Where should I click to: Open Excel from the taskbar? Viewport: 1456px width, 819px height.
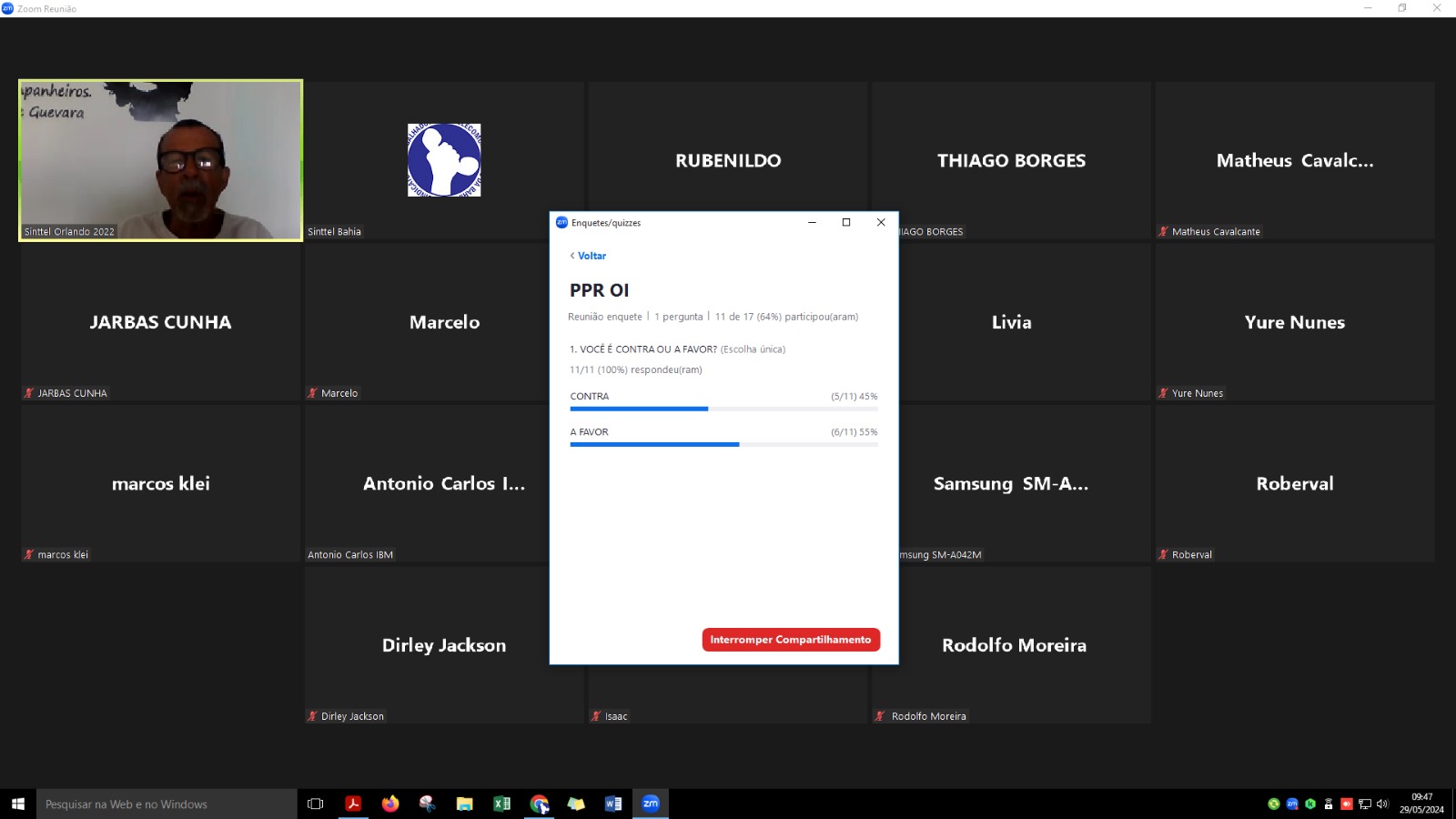[501, 804]
